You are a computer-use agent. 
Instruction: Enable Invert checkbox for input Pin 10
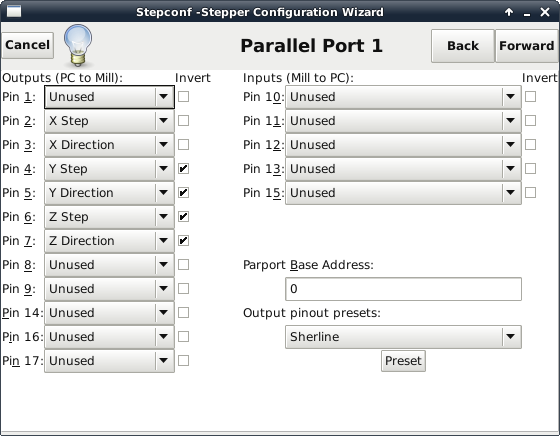click(530, 97)
